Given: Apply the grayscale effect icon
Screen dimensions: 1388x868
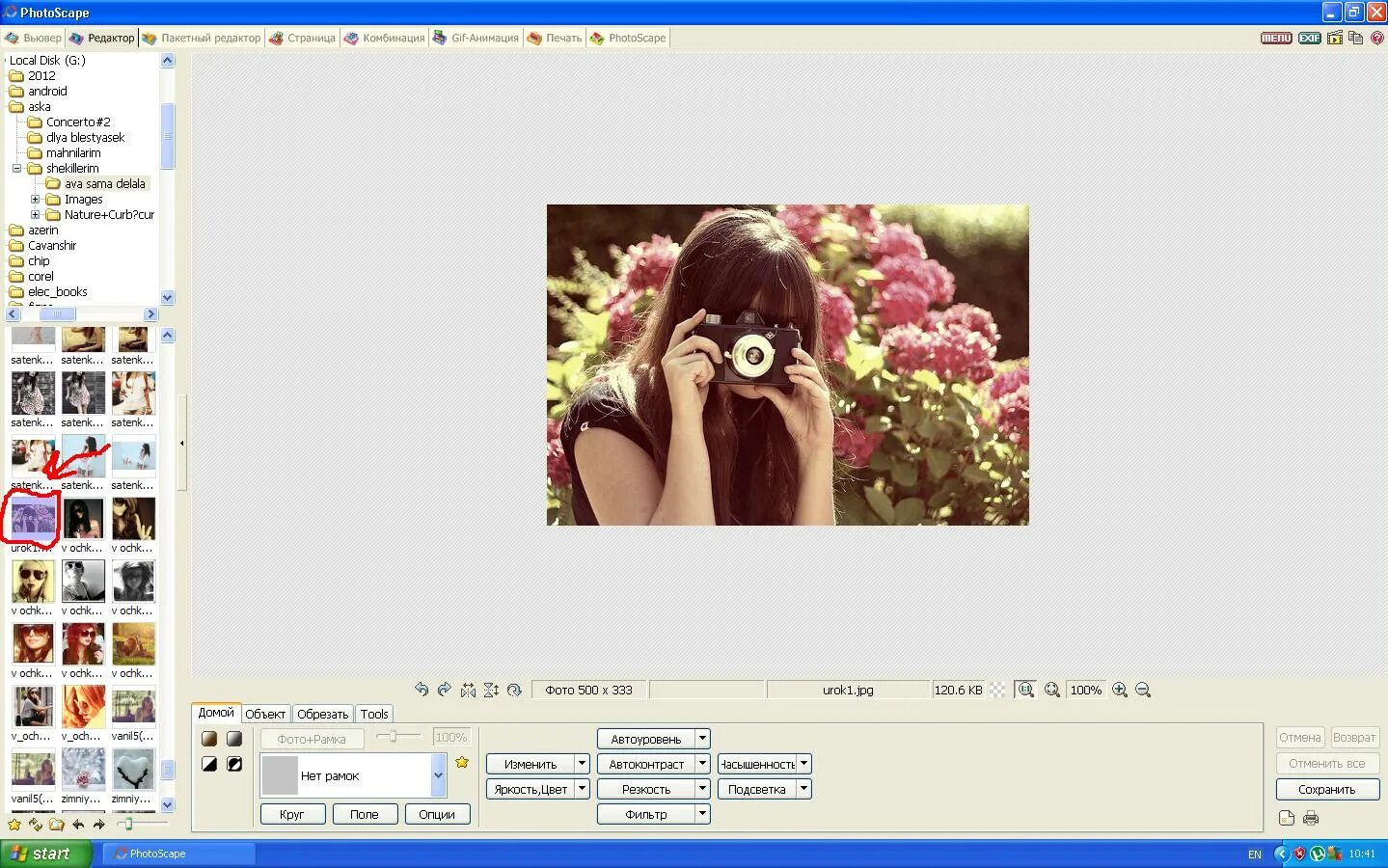Looking at the screenshot, I should point(234,739).
